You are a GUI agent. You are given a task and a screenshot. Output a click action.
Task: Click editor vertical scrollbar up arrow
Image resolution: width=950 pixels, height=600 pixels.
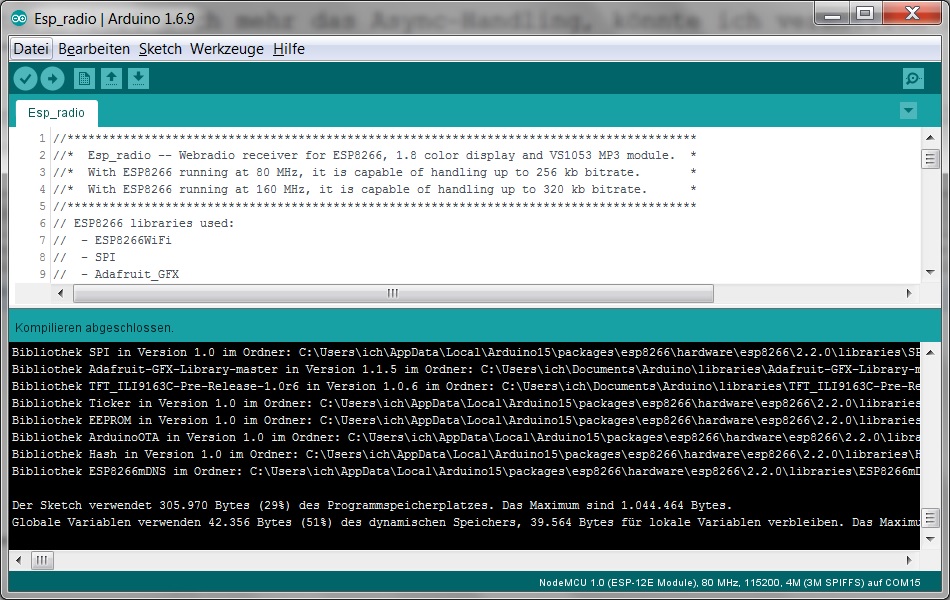click(930, 138)
